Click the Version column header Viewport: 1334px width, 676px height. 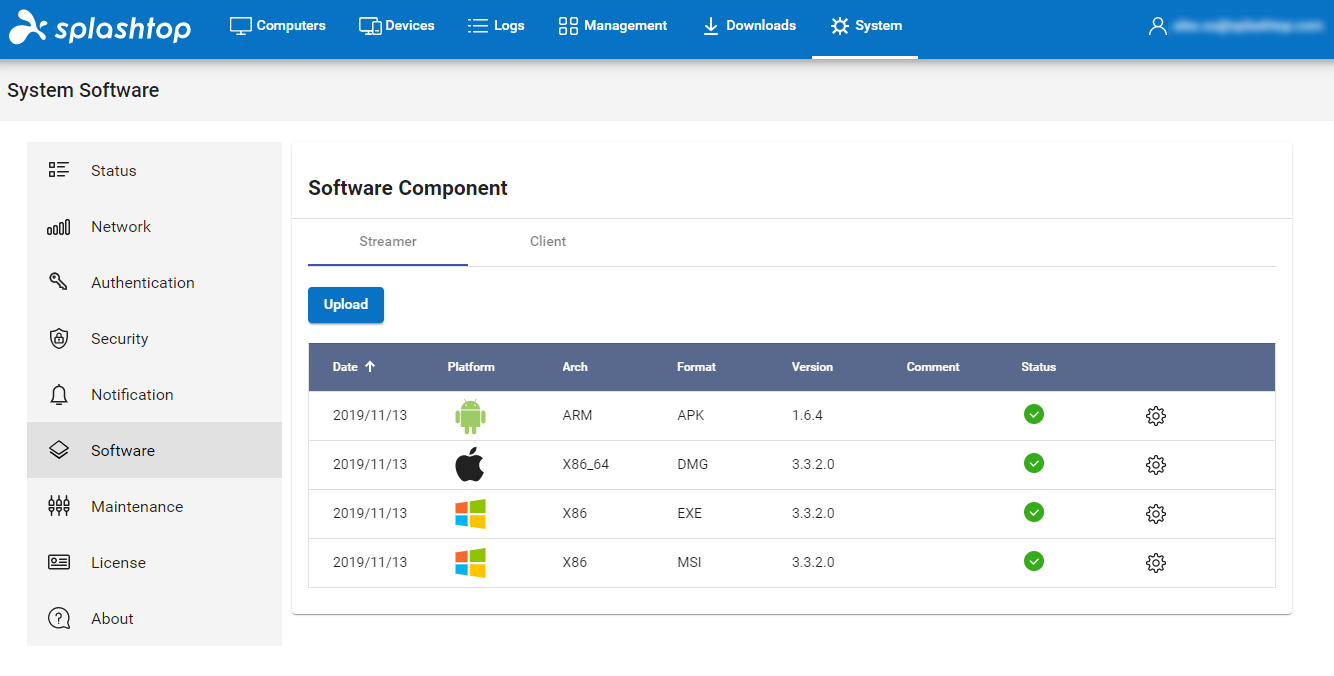click(812, 367)
